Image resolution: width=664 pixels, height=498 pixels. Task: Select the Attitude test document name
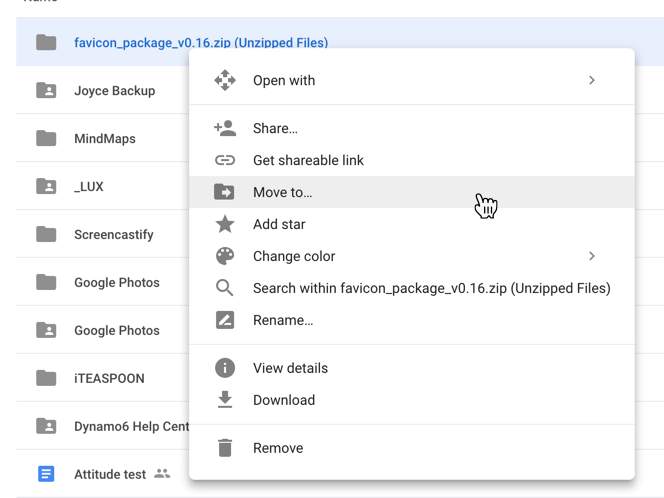(x=110, y=474)
